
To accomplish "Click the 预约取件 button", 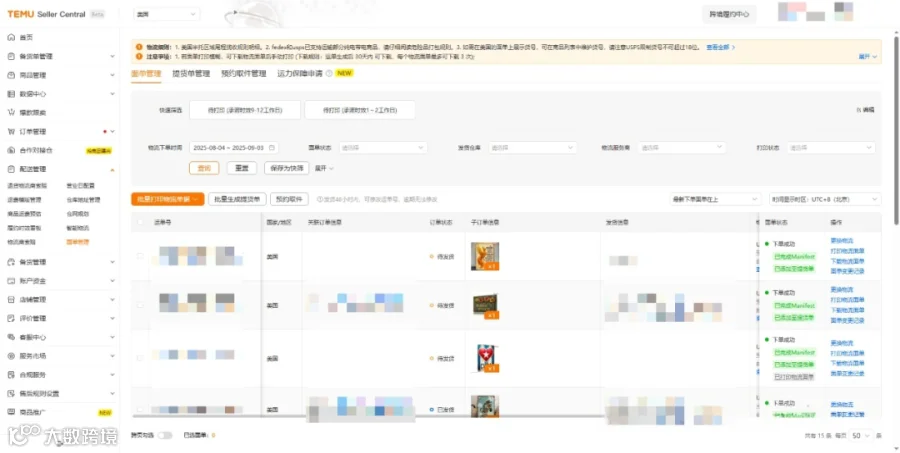I will point(289,199).
